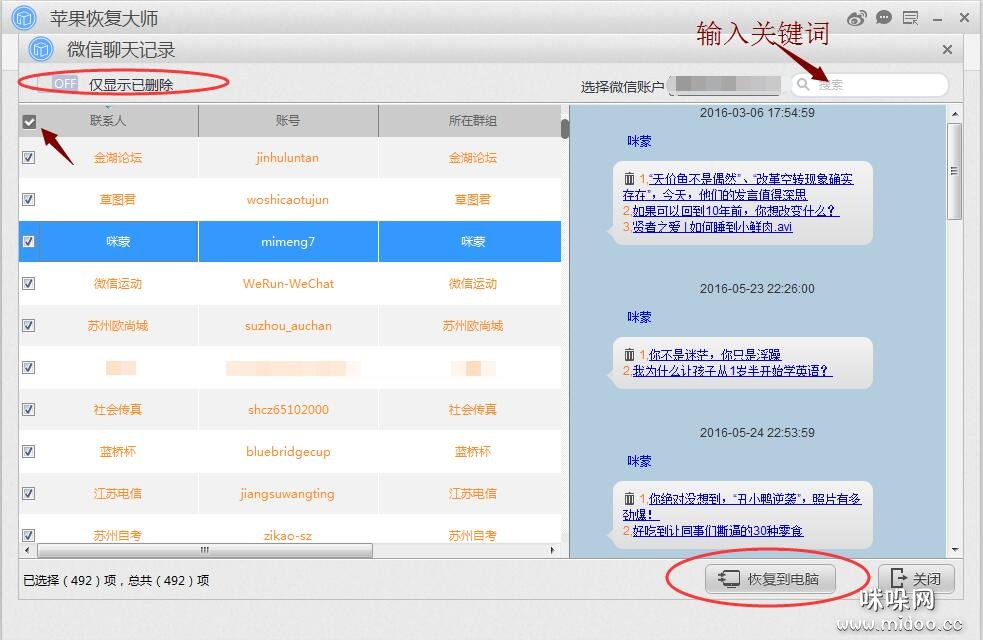Select account shcz65102000 cell
The height and width of the screenshot is (640, 983).
coord(288,409)
